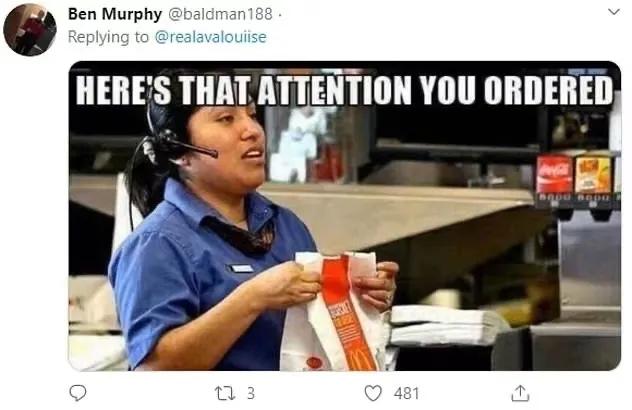Follow the @realavalouiise mention link
Screen dimensions: 632x410
click(211, 37)
